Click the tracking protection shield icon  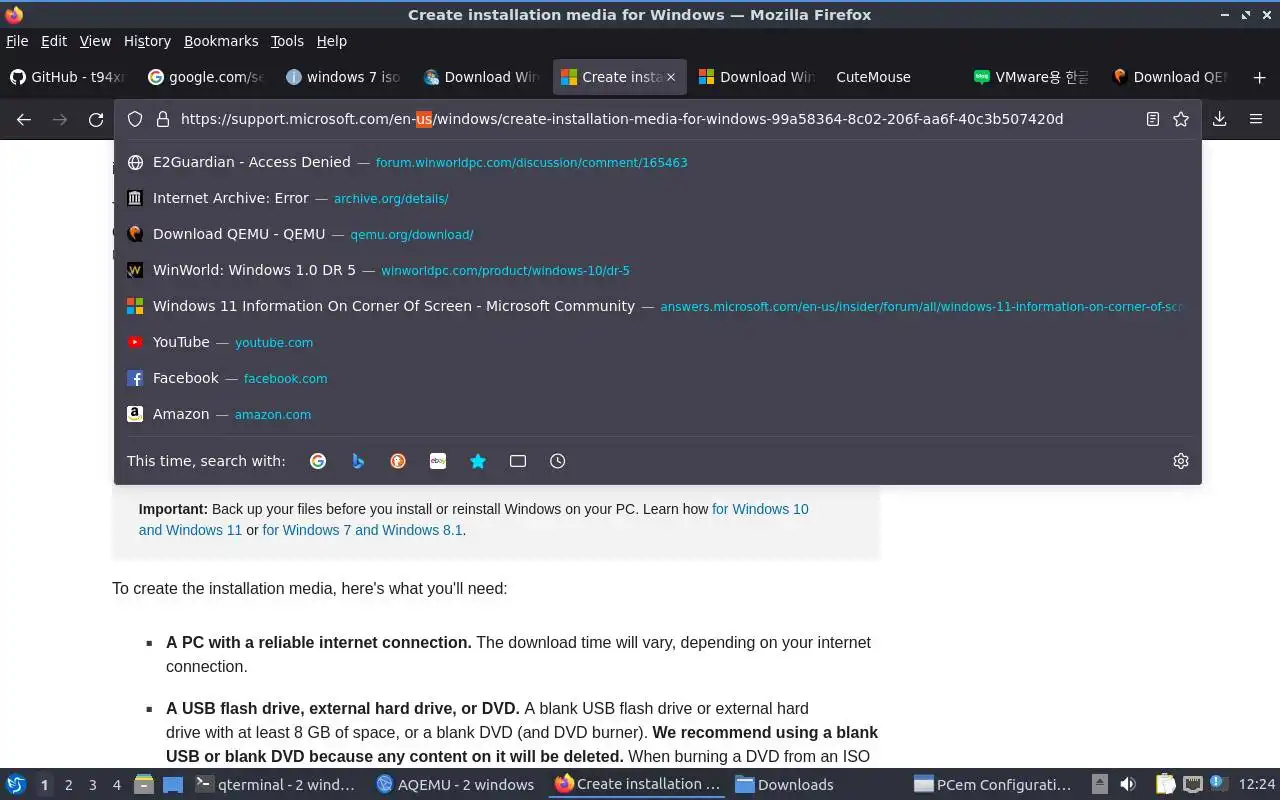pos(135,119)
